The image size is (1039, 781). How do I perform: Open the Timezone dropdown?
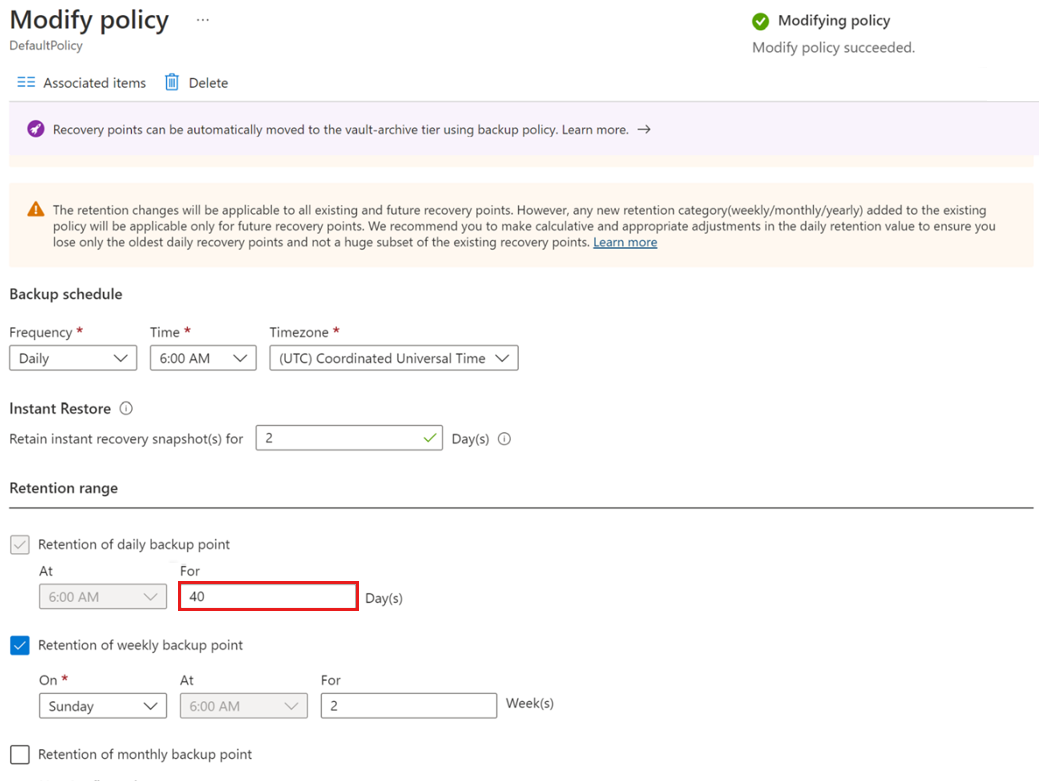click(393, 357)
